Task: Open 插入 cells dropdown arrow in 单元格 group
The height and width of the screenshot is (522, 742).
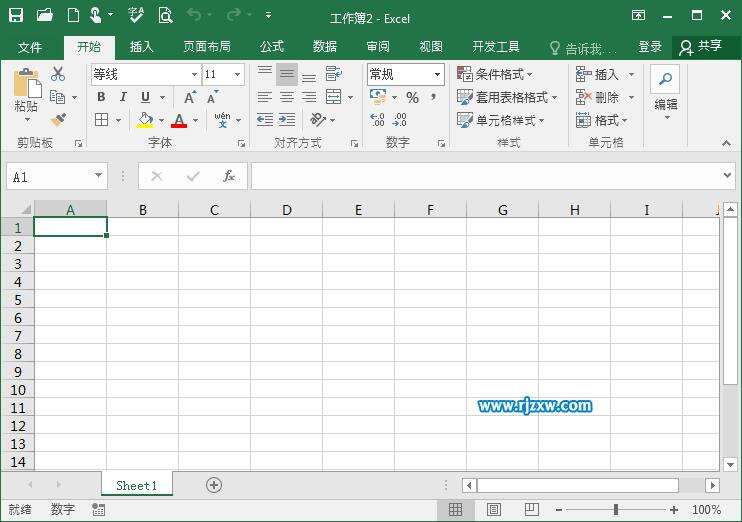Action: point(631,74)
